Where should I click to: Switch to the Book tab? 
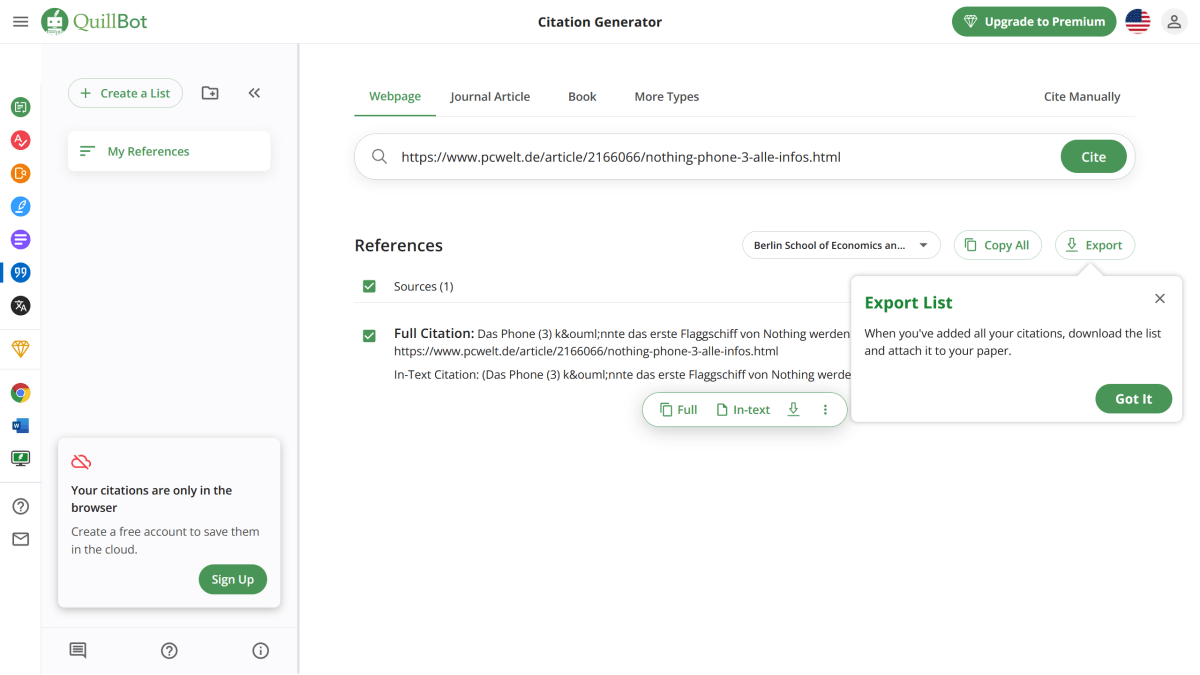[x=582, y=97]
